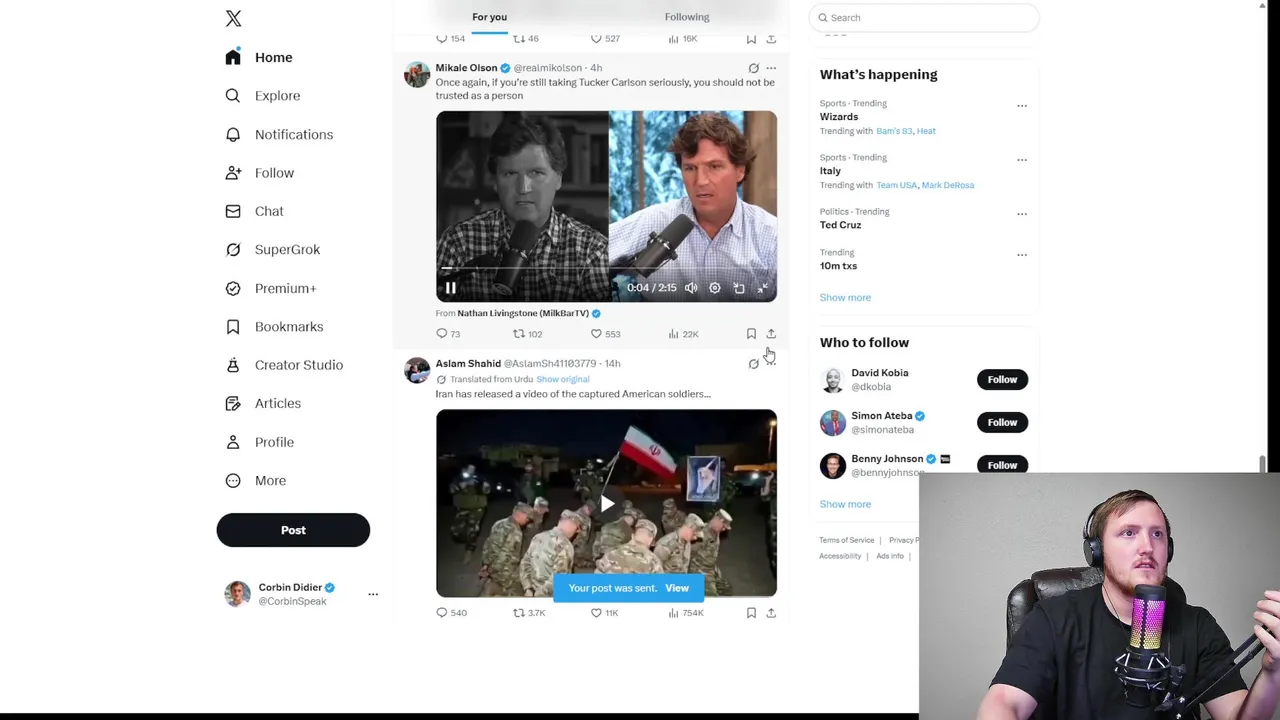Image resolution: width=1280 pixels, height=720 pixels.
Task: Click the Accessibility footer link
Action: [x=840, y=556]
